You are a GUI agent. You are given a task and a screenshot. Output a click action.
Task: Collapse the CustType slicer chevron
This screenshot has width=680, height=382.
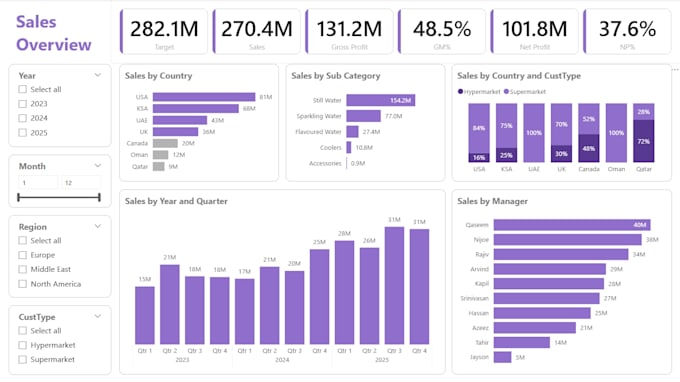(98, 316)
